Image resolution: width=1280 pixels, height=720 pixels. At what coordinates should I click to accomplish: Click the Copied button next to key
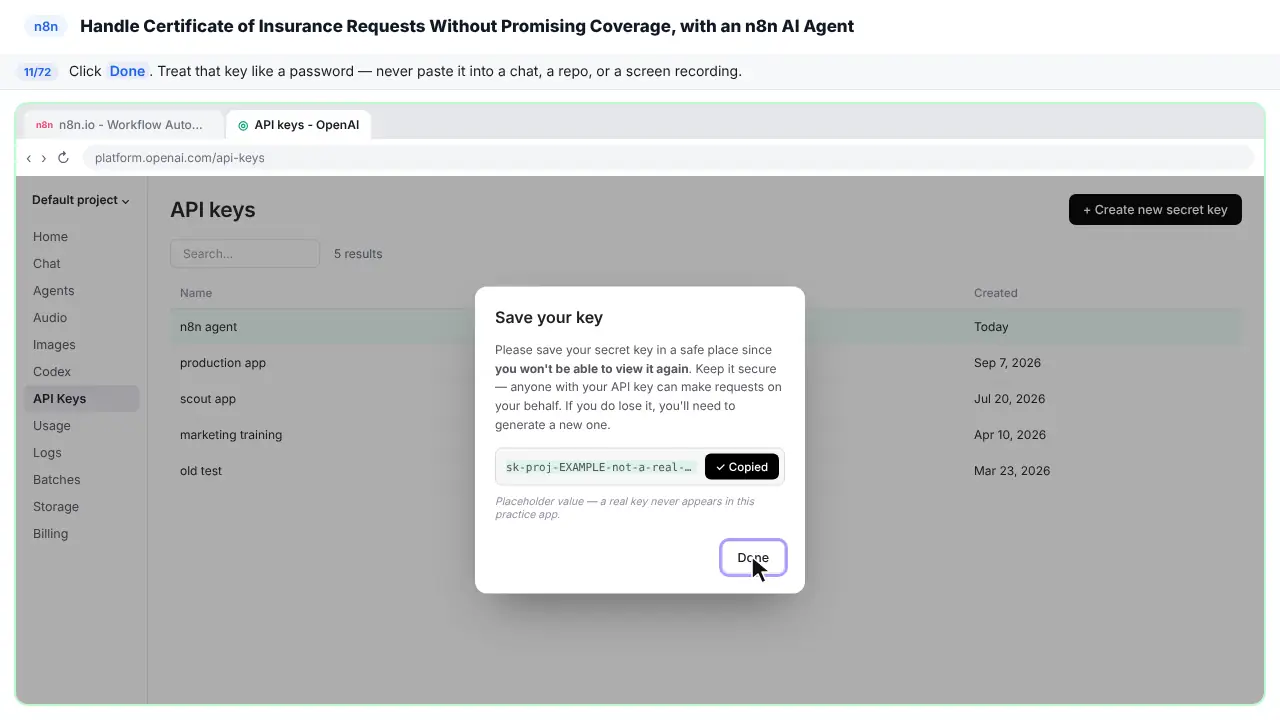[742, 467]
